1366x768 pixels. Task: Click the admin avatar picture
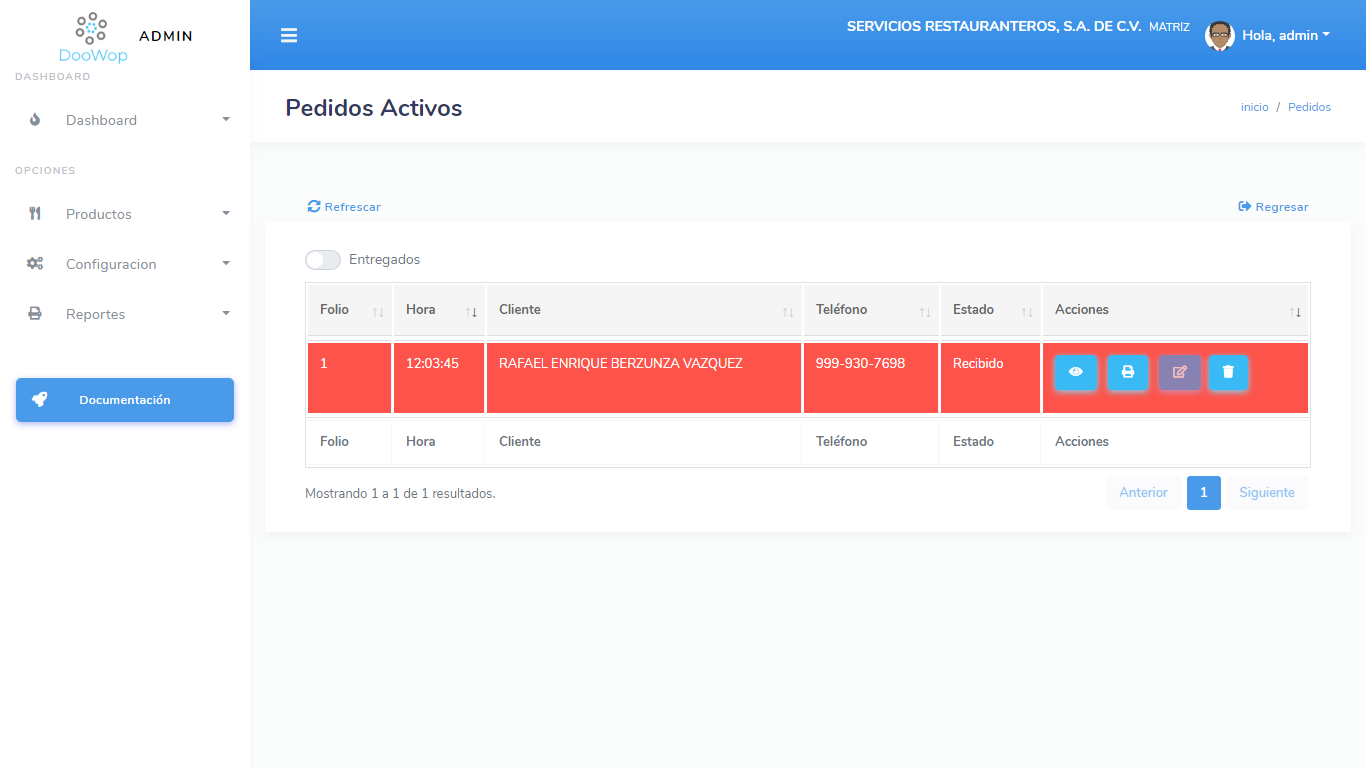pos(1220,36)
